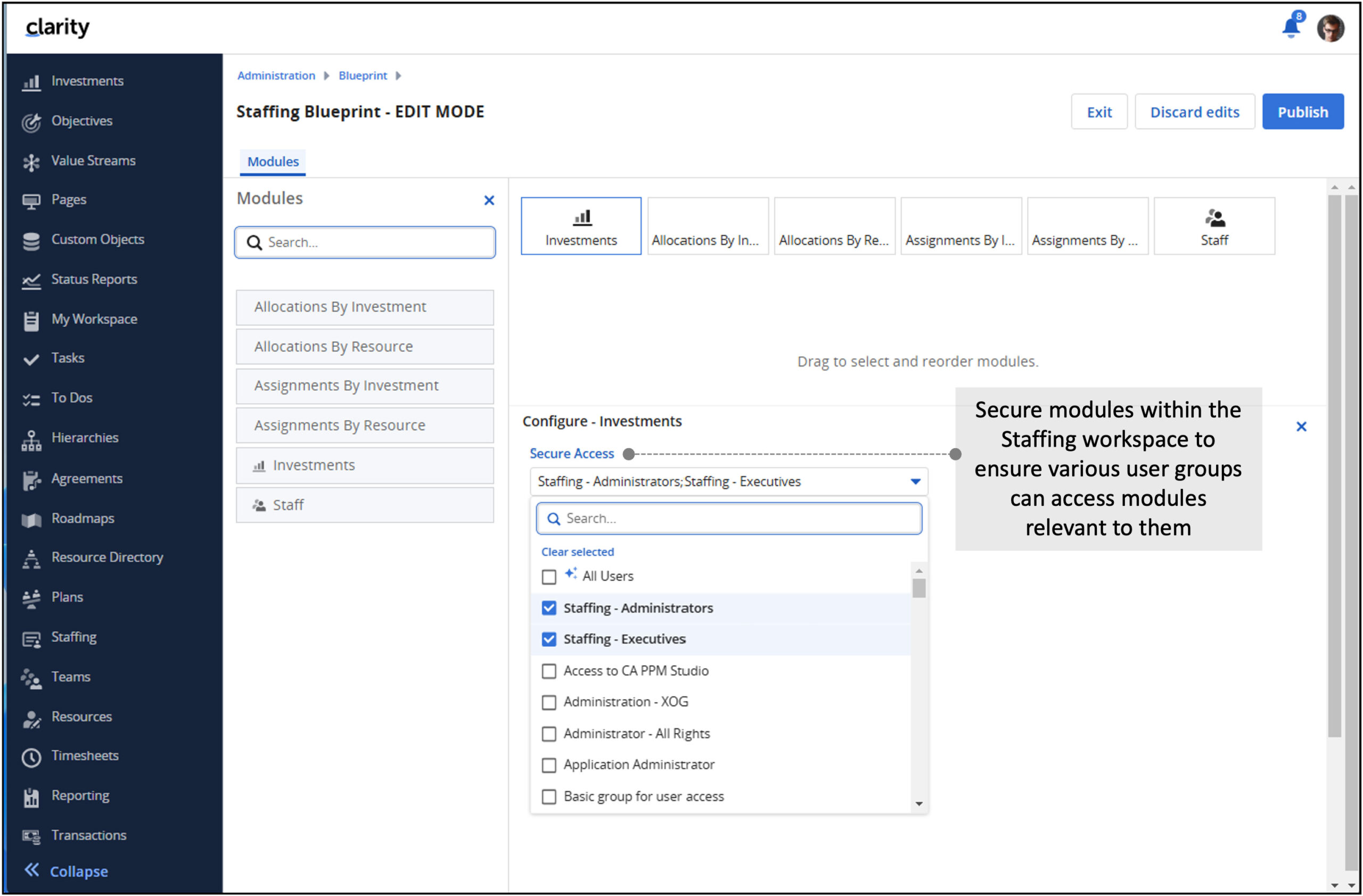
Task: Collapse the sidebar navigation
Action: coord(66,871)
